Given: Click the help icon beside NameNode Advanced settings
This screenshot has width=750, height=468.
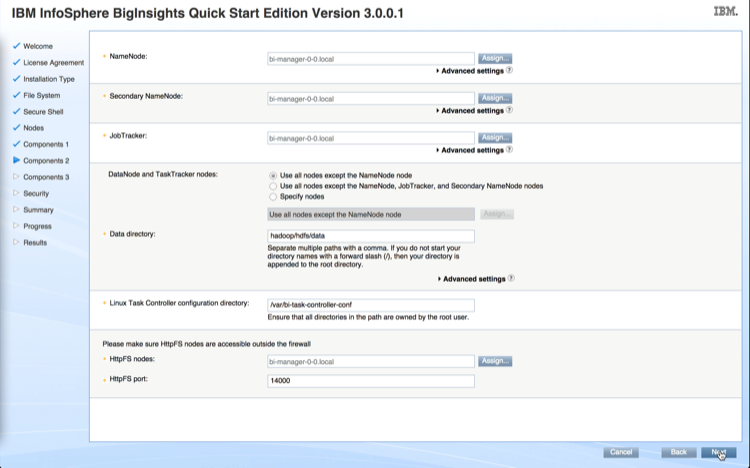Looking at the screenshot, I should [x=509, y=70].
